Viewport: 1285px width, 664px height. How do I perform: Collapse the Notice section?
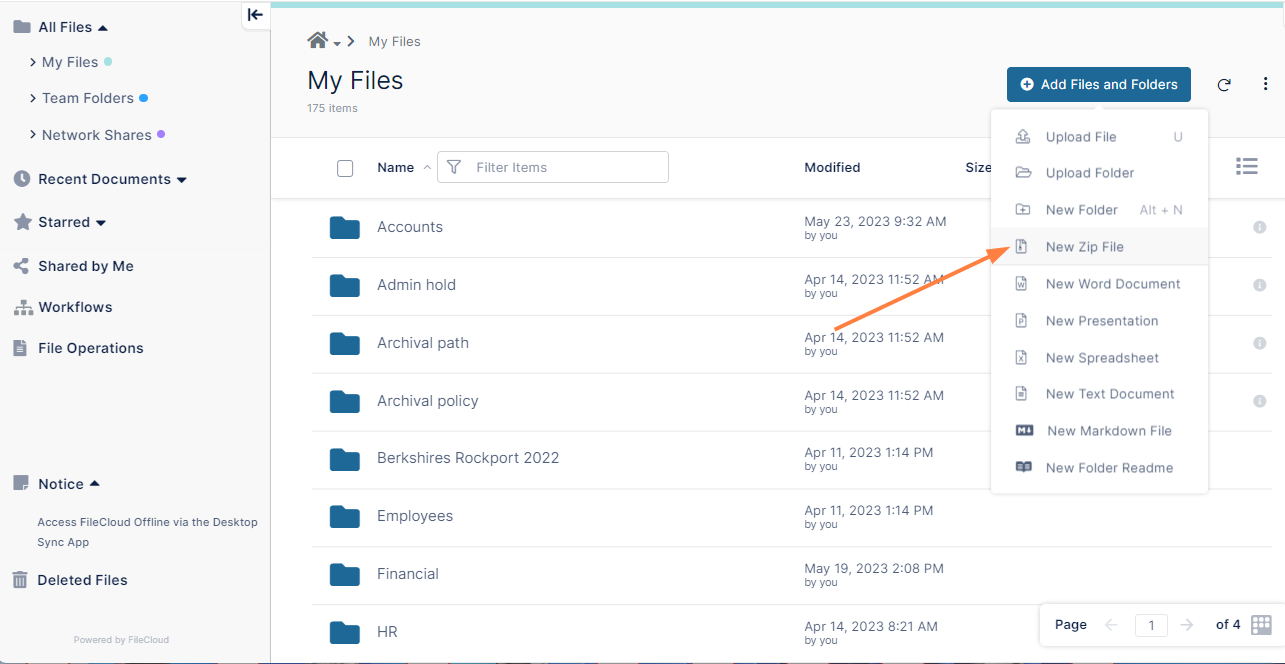[96, 483]
